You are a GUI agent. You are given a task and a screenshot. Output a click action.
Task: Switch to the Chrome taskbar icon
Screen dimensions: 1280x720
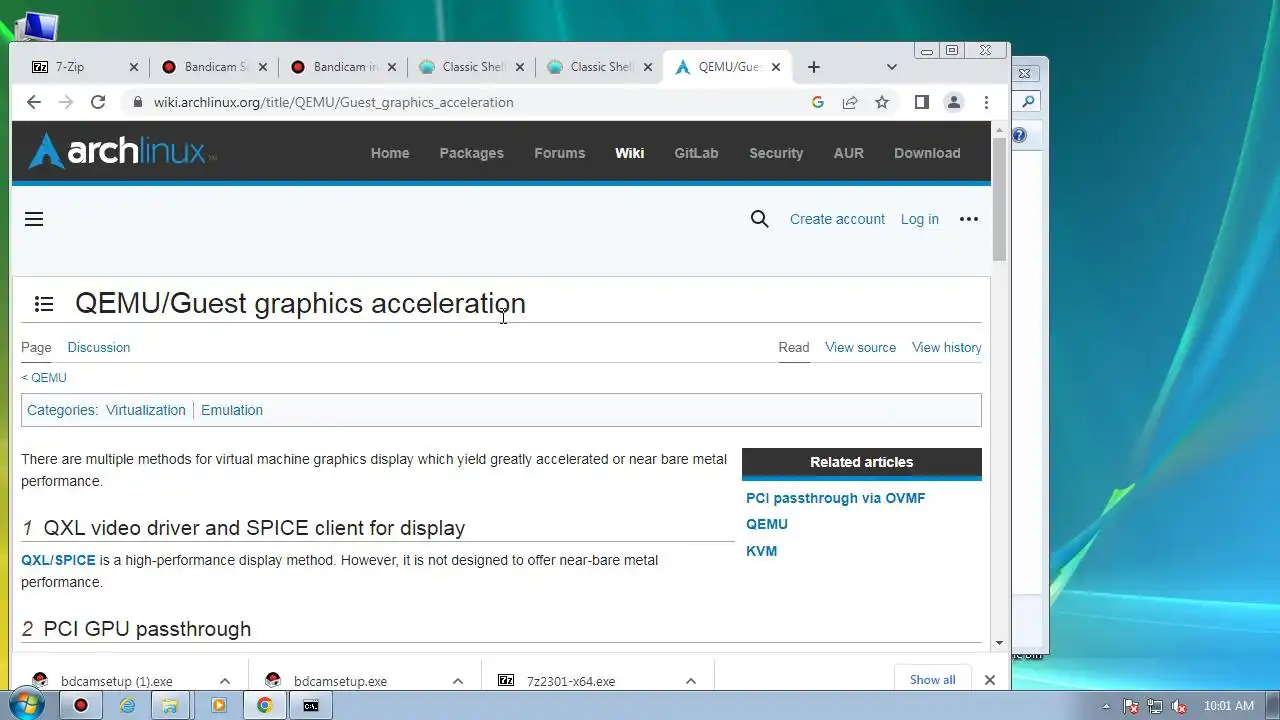pos(264,705)
